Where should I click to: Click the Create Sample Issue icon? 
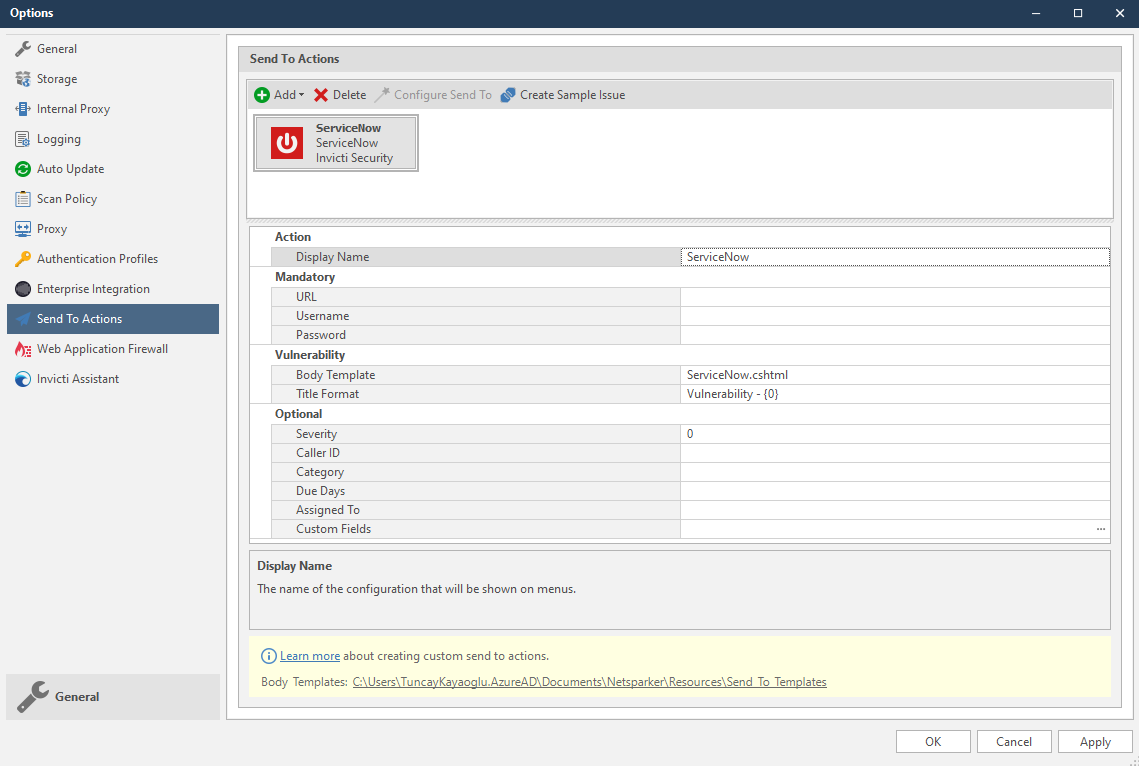pos(508,95)
